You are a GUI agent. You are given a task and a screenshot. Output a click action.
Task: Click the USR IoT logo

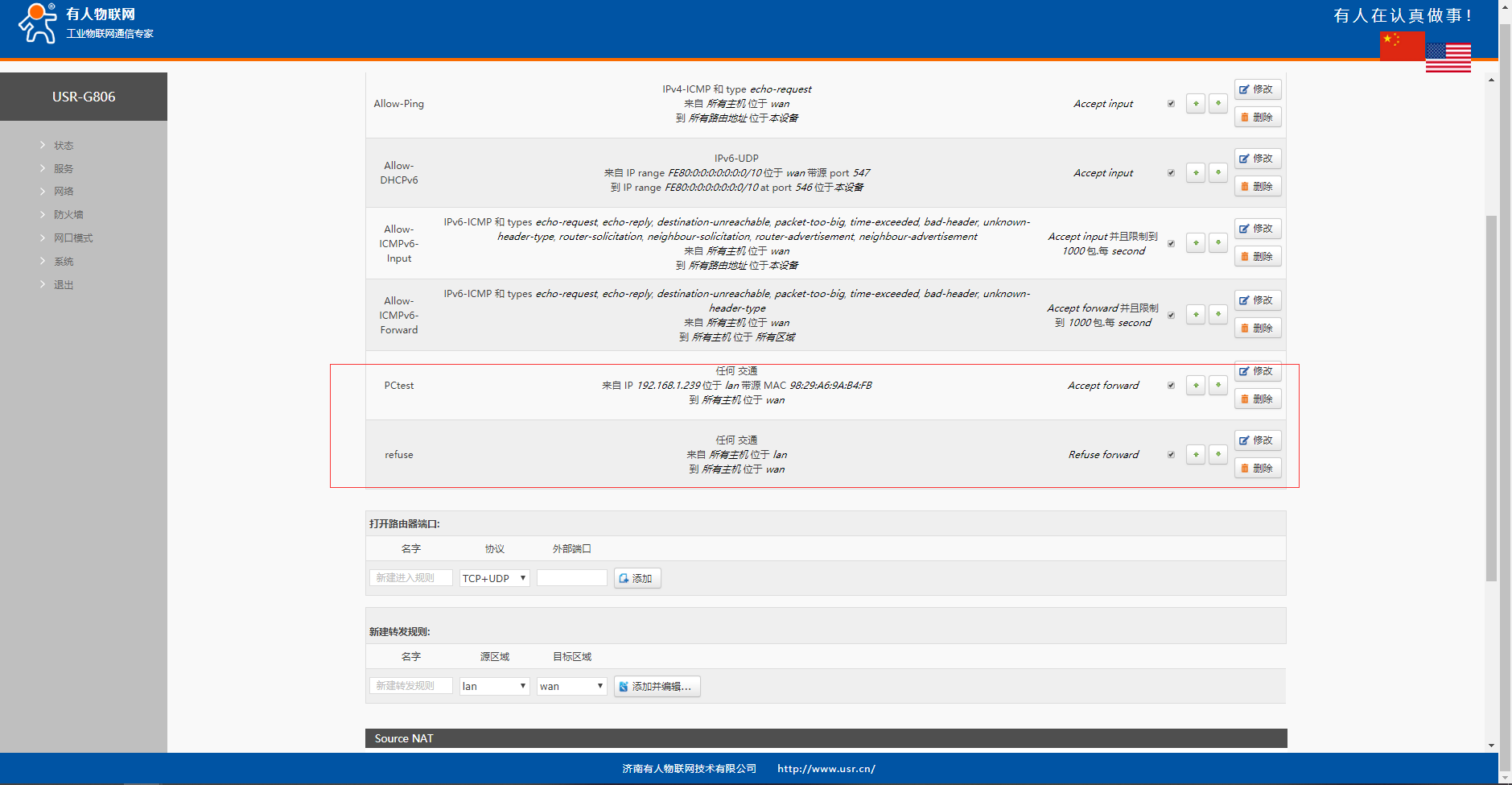(x=85, y=23)
